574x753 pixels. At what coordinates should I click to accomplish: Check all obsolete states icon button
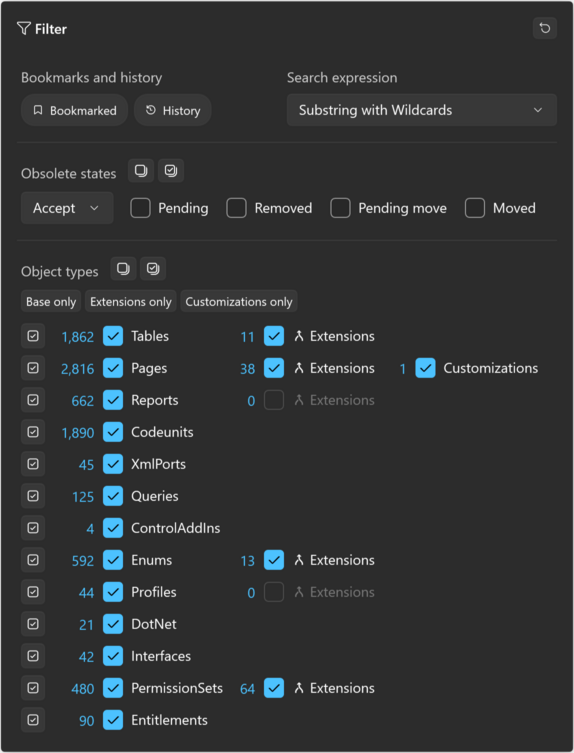point(171,171)
